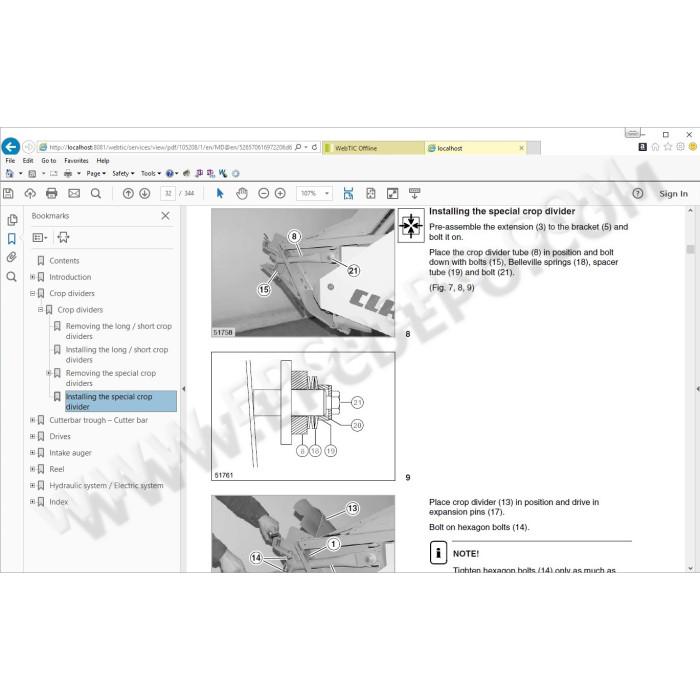This screenshot has width=700, height=700.
Task: Click the smiley feedback icon
Action: tap(693, 147)
